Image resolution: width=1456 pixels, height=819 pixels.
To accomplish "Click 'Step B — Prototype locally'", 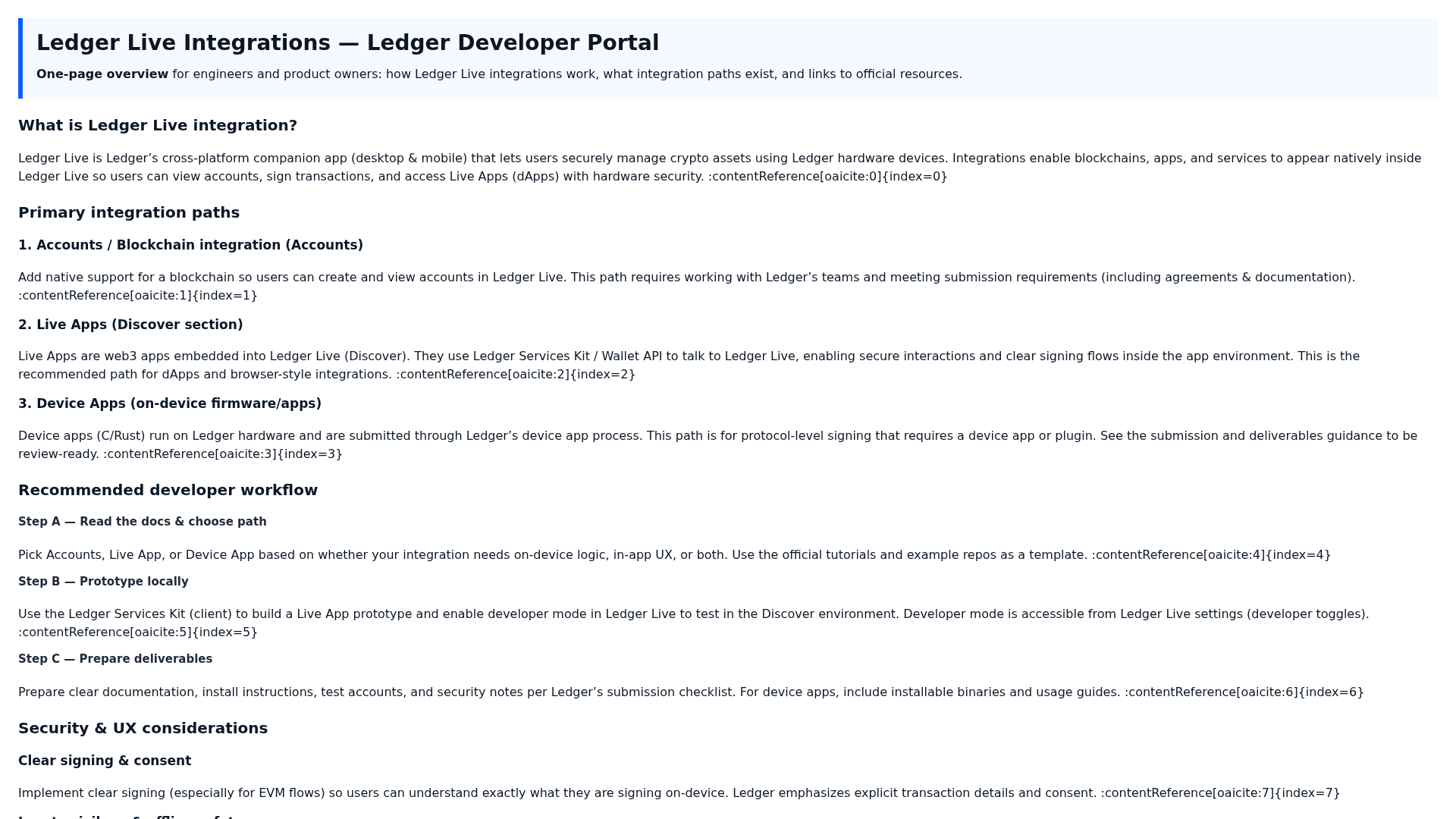I will point(103,582).
